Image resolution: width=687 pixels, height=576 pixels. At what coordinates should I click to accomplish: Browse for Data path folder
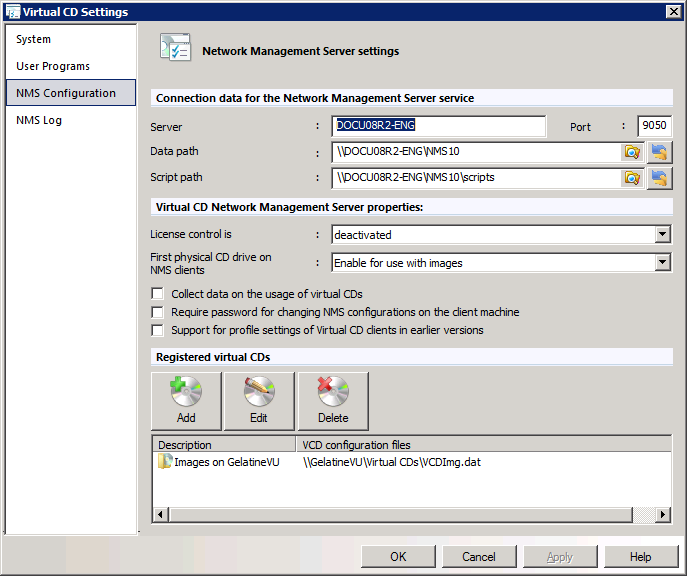pos(631,152)
